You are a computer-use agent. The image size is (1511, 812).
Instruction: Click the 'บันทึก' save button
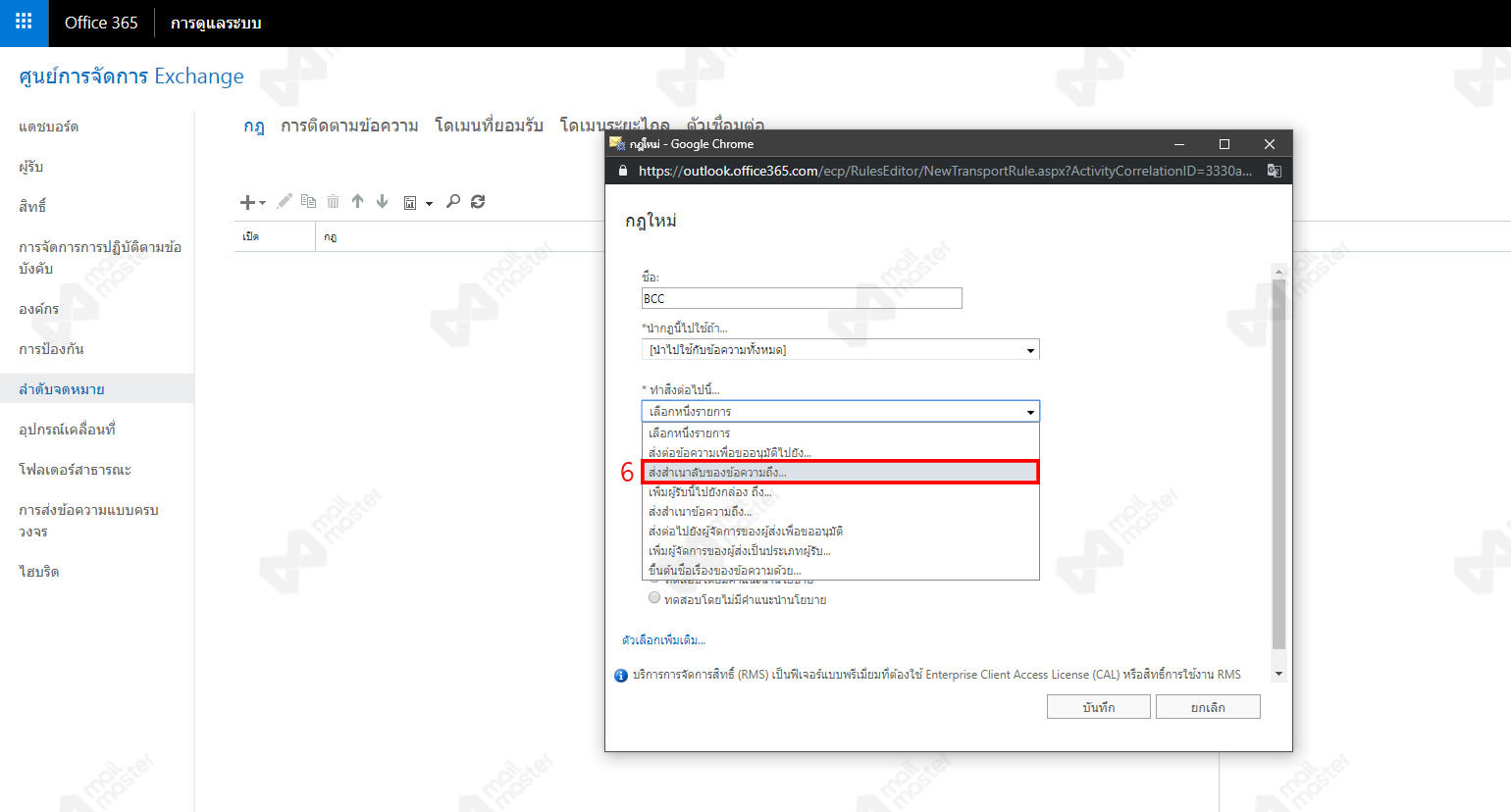pyautogui.click(x=1098, y=707)
